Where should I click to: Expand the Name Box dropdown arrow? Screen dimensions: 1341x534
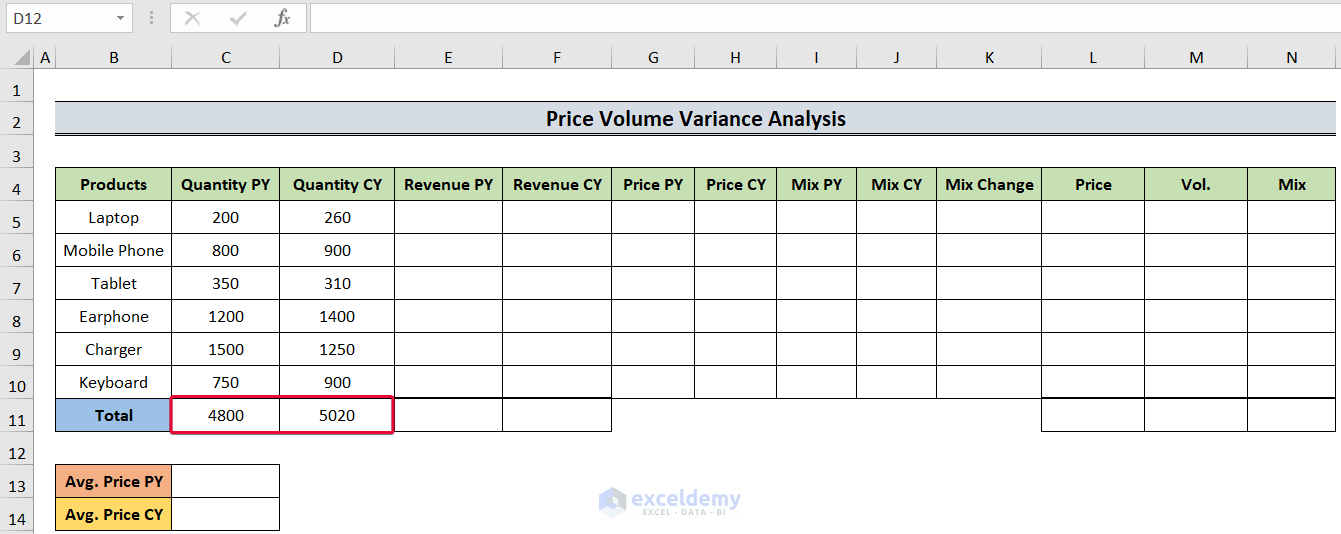(120, 18)
